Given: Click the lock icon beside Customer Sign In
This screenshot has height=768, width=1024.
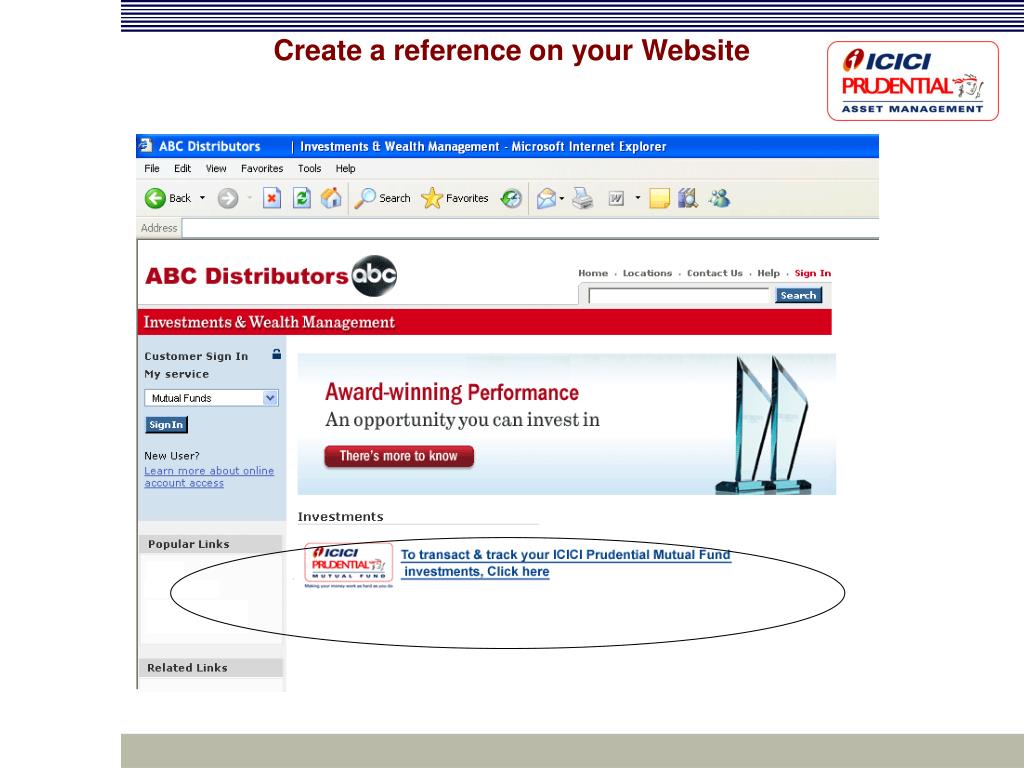Looking at the screenshot, I should point(277,355).
